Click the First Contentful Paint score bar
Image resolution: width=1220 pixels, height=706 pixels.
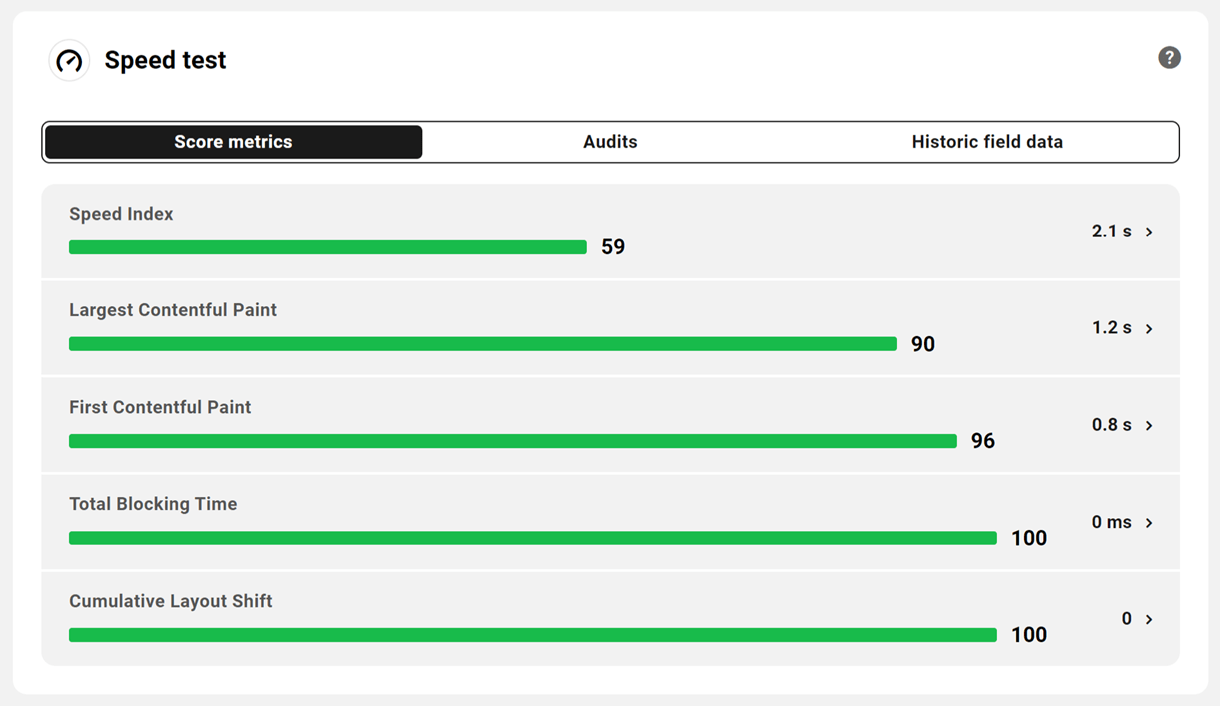tap(512, 441)
